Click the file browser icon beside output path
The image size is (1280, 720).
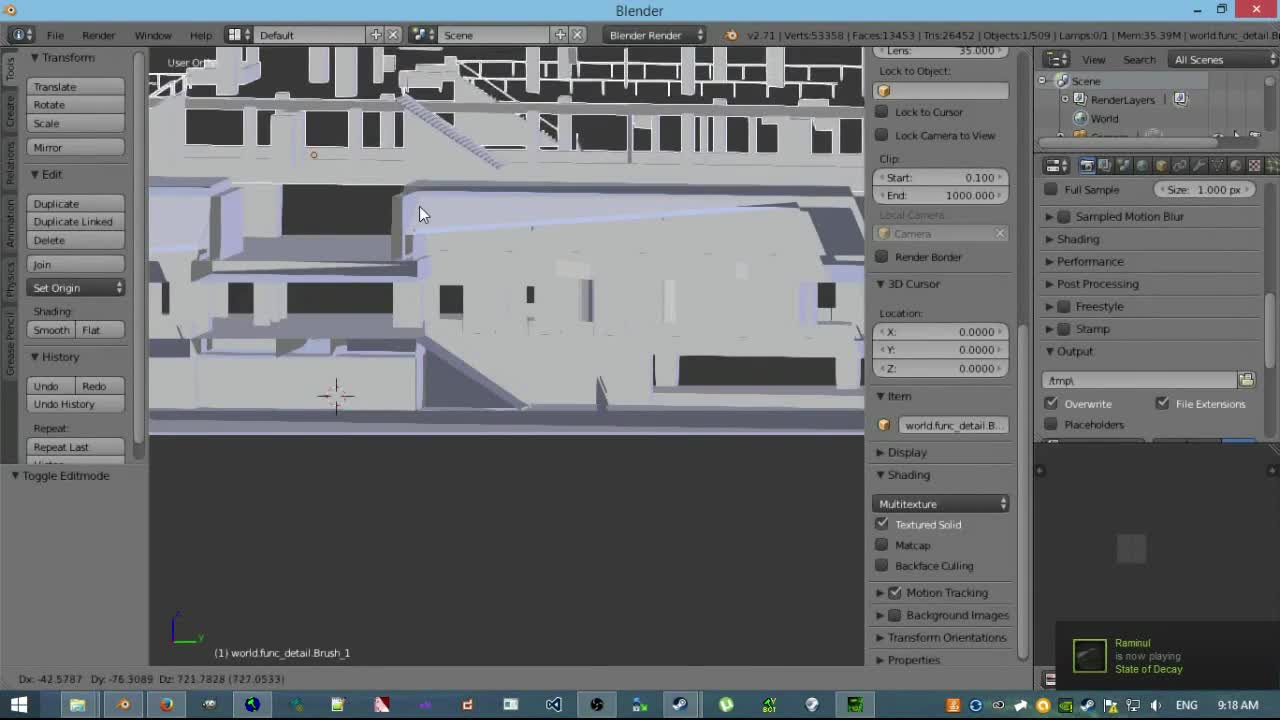pyautogui.click(x=1245, y=380)
